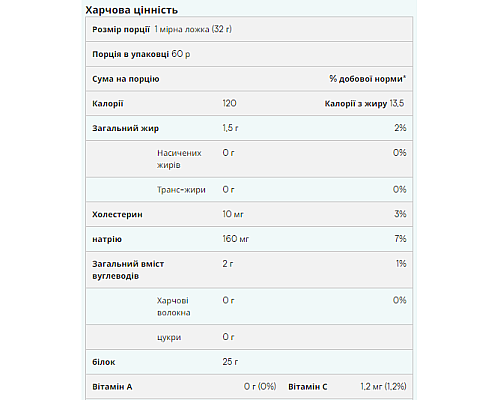The width and height of the screenshot is (500, 400).
Task: Click the натрію daily percent 7%
Action: [x=400, y=239]
